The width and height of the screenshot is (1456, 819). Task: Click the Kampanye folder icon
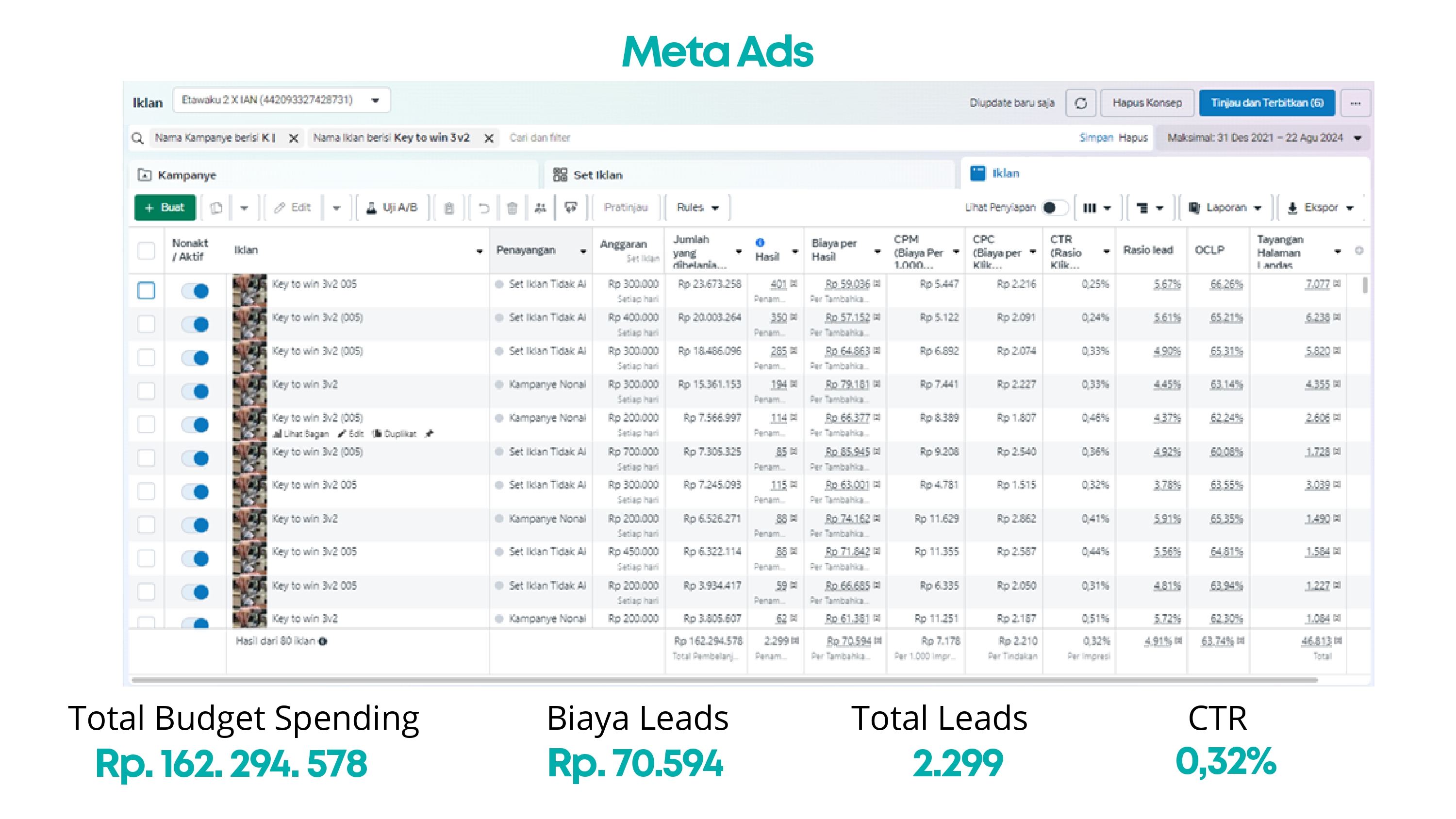(145, 175)
